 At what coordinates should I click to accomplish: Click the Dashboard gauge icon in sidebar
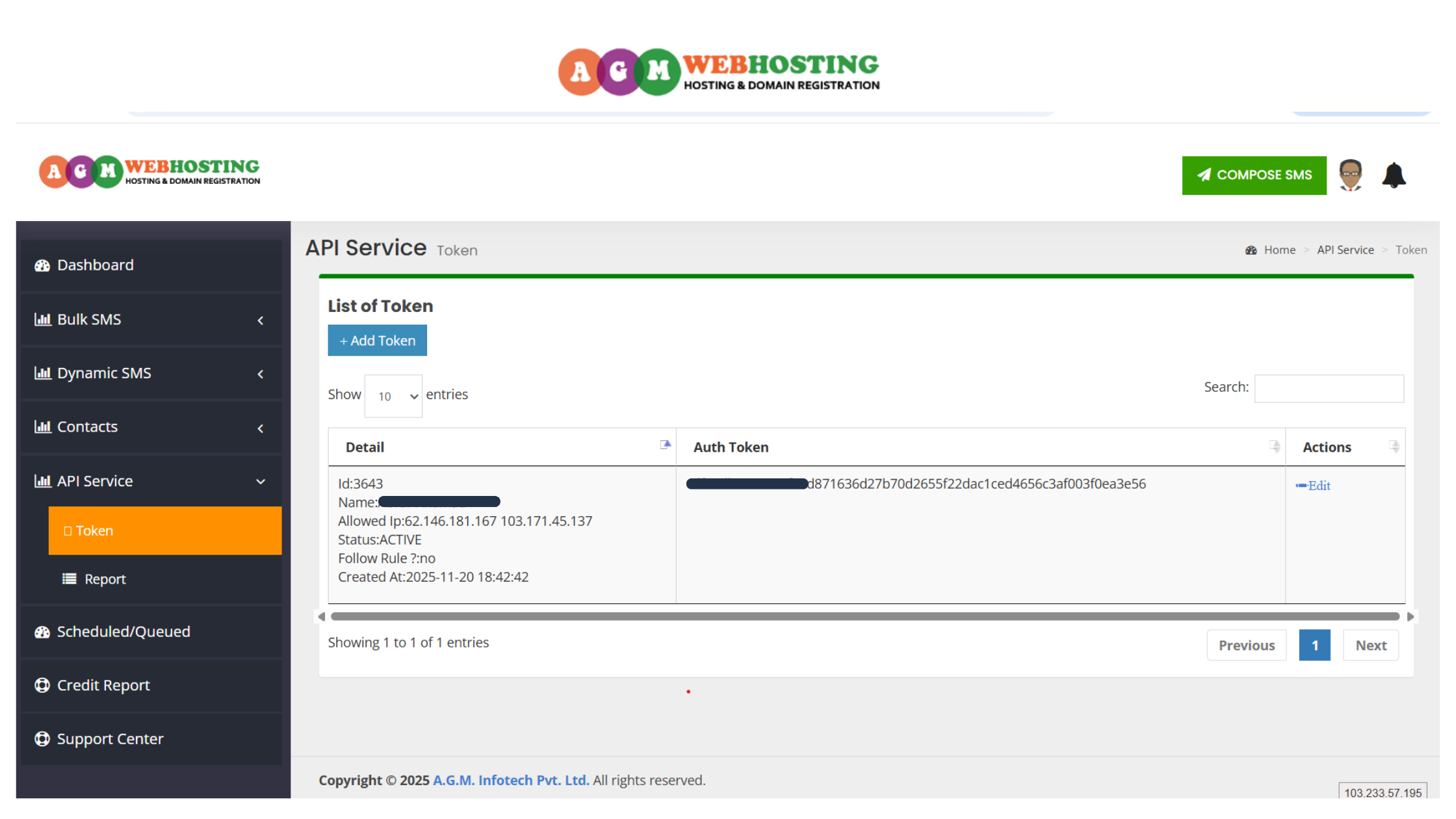[42, 266]
